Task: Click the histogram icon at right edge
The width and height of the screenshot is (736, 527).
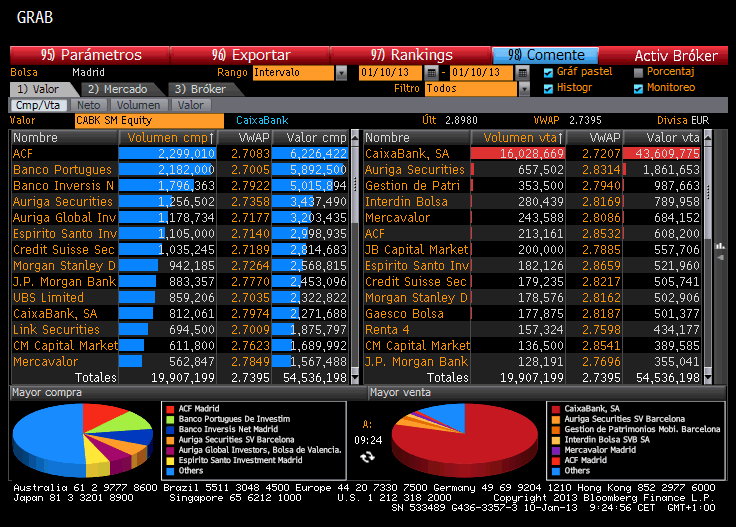Action: (x=720, y=246)
